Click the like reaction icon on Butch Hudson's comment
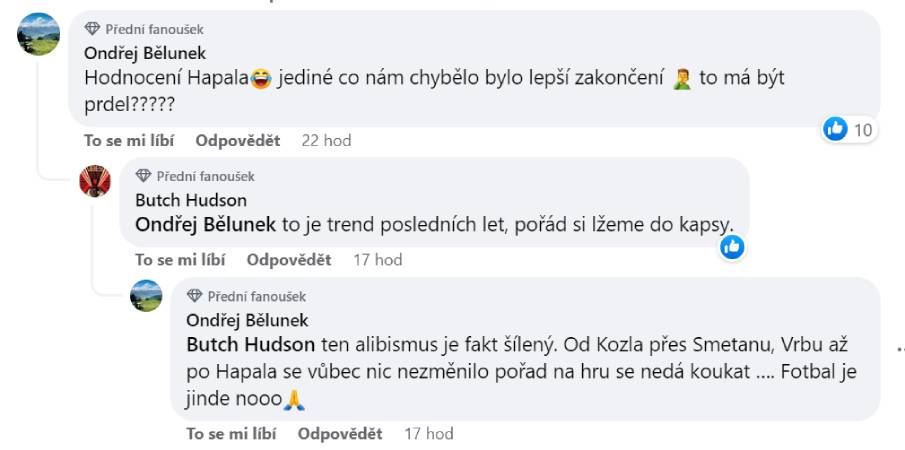Viewport: 905px width, 450px height. point(732,246)
